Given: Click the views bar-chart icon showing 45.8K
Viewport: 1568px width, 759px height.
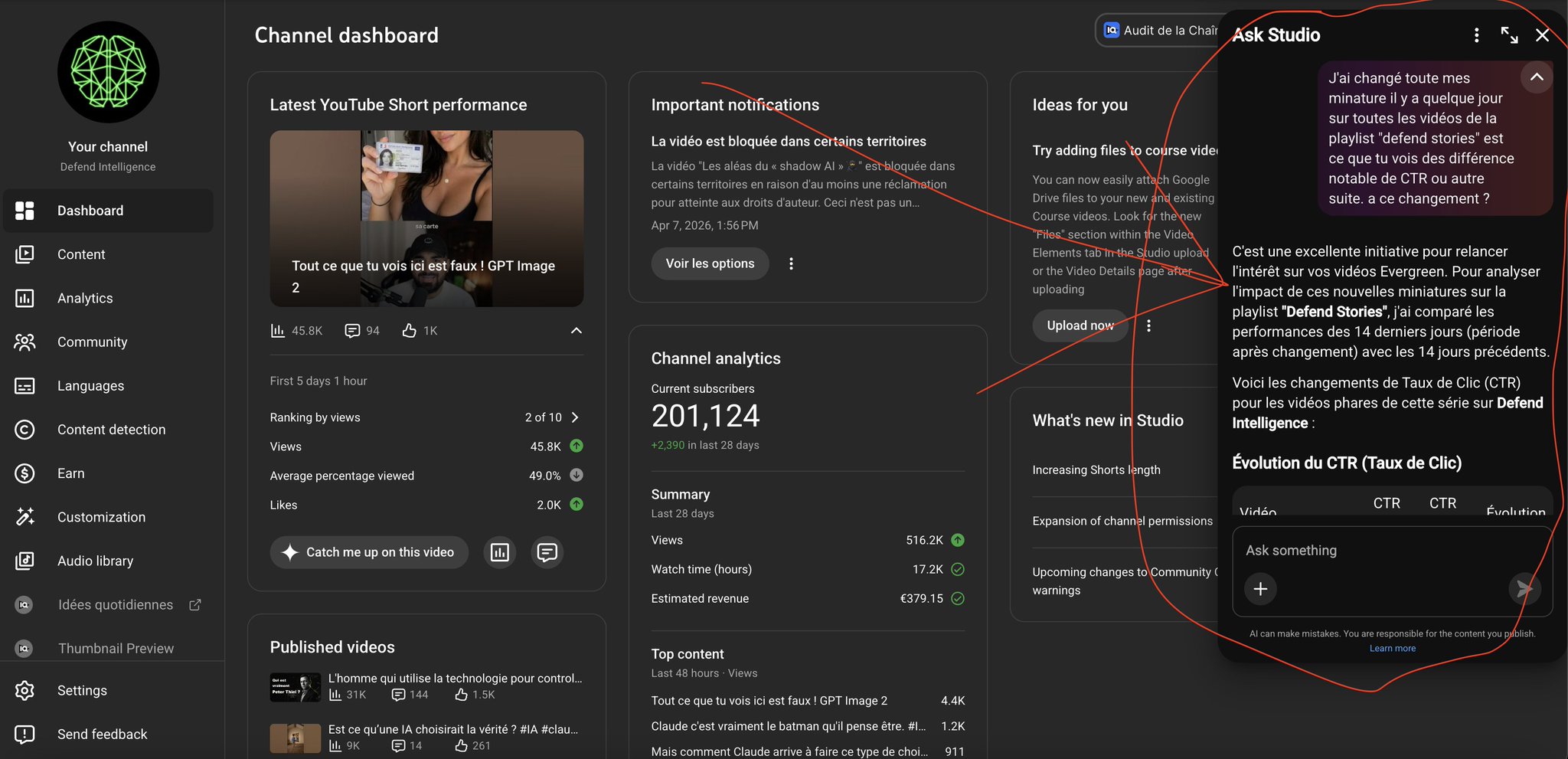Looking at the screenshot, I should click(x=277, y=330).
